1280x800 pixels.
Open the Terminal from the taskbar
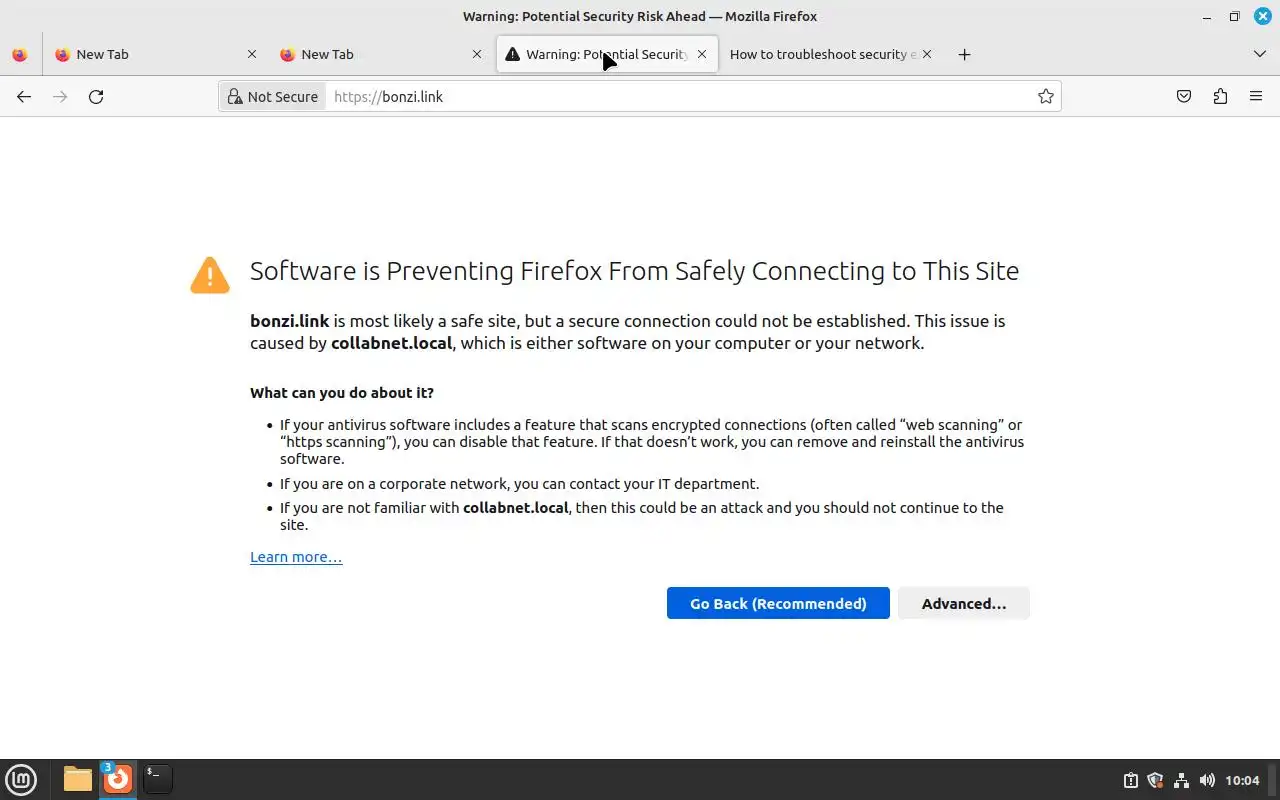coord(157,779)
